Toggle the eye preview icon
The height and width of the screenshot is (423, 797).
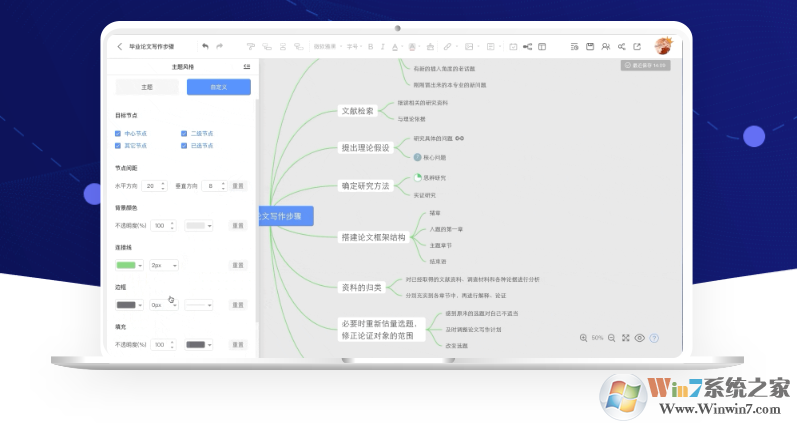(640, 338)
